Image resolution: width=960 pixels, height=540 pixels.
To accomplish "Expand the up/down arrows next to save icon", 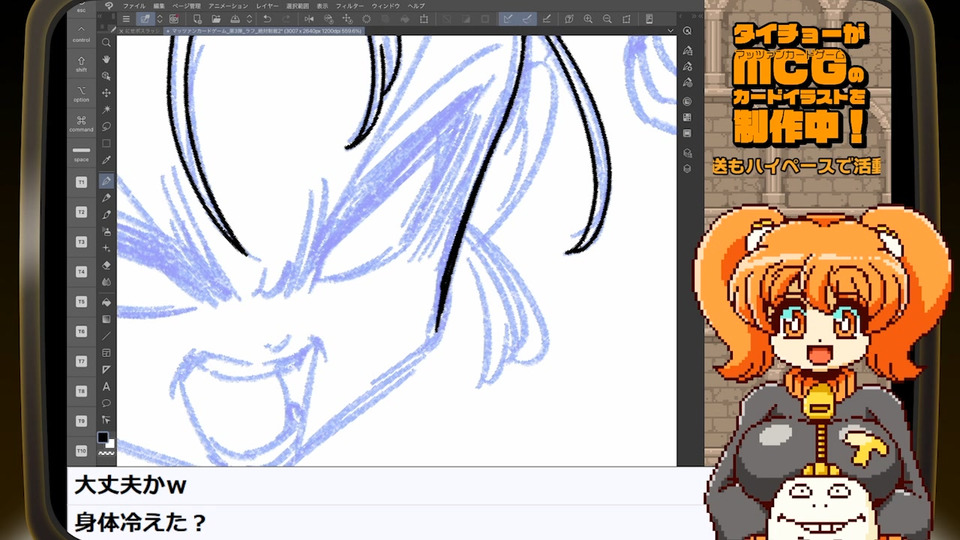I will 249,19.
